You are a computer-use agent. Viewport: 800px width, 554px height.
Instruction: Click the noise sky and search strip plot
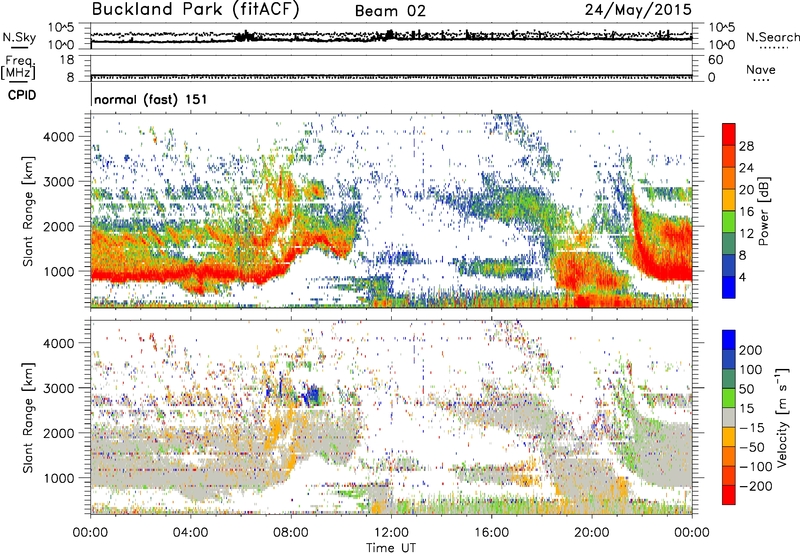coord(391,36)
